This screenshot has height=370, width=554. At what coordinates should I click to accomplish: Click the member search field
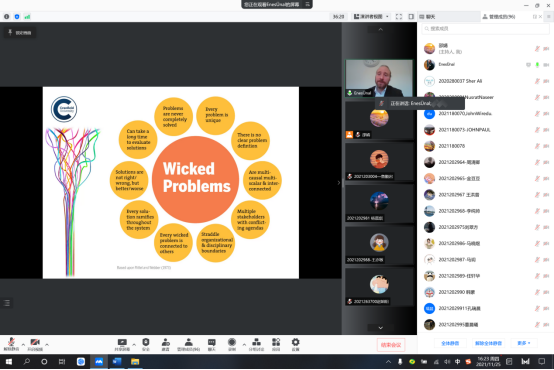(x=485, y=29)
